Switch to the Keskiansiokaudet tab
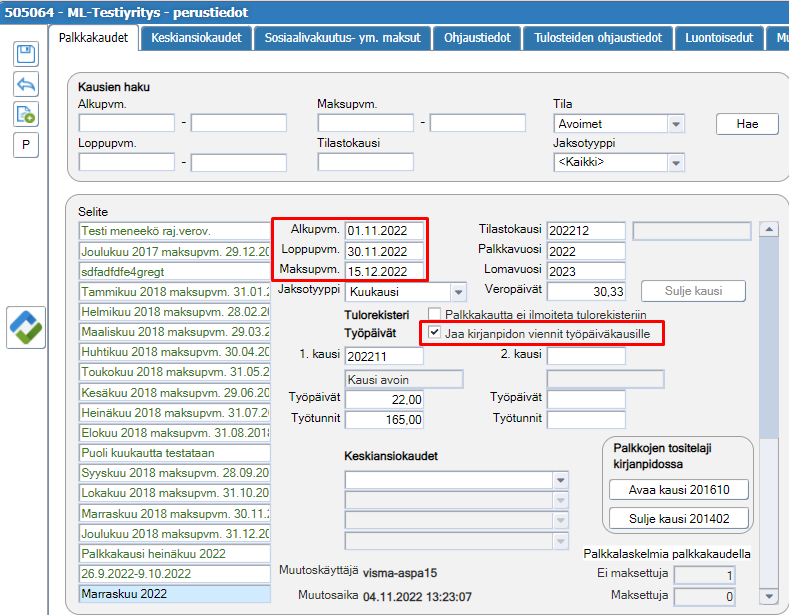789x615 pixels. coord(196,38)
